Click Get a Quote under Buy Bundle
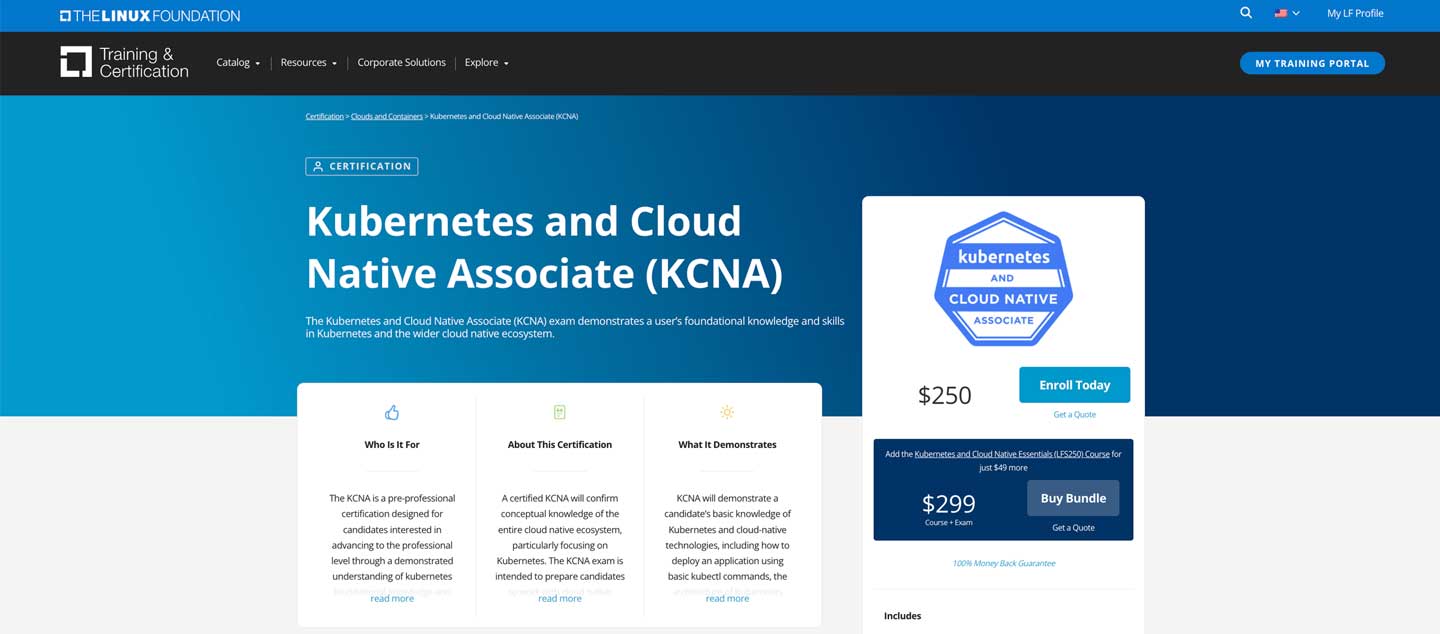Screen dimensions: 1440x634 pyautogui.click(x=1073, y=527)
